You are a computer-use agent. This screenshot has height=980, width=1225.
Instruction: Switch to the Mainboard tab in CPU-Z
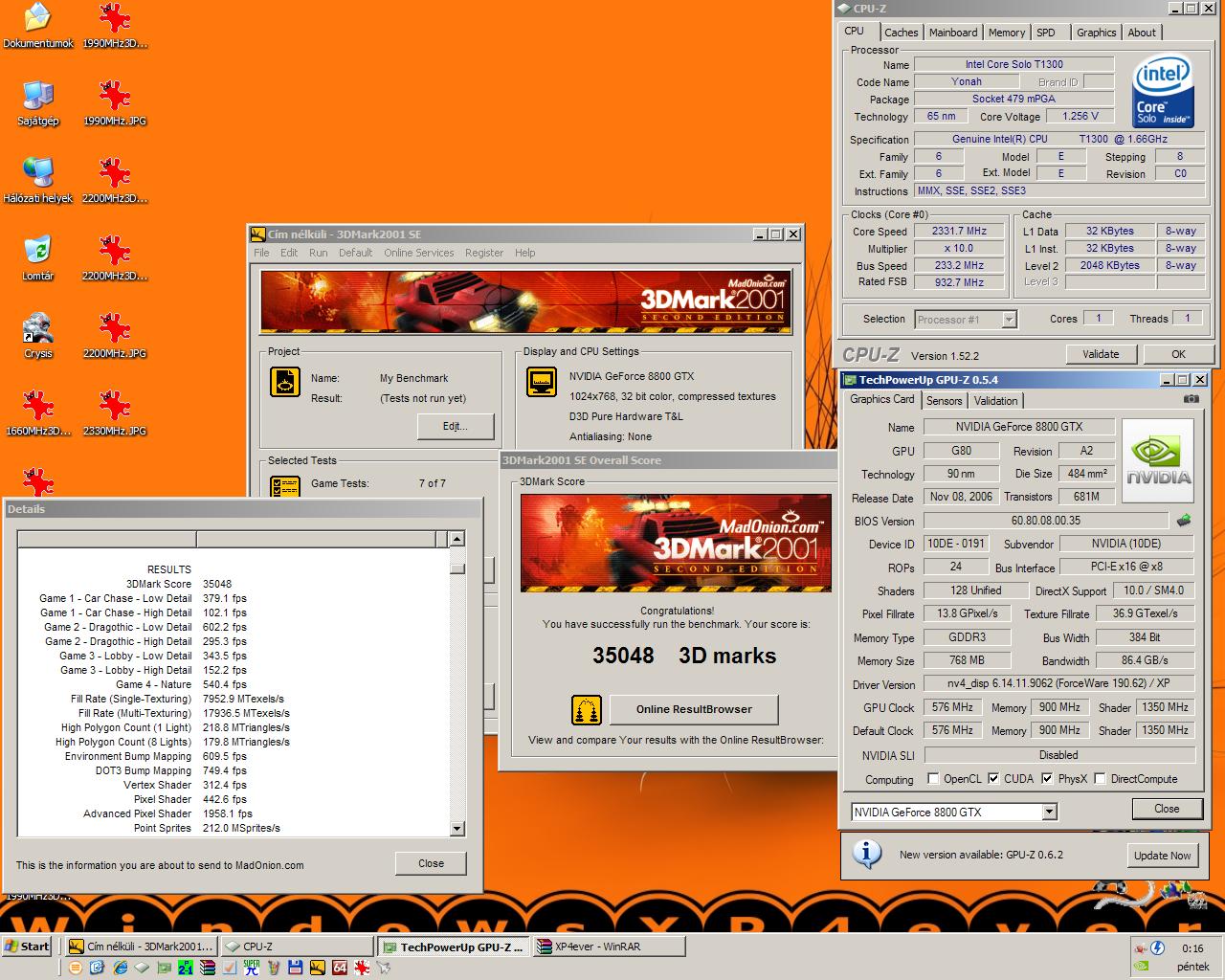click(953, 33)
